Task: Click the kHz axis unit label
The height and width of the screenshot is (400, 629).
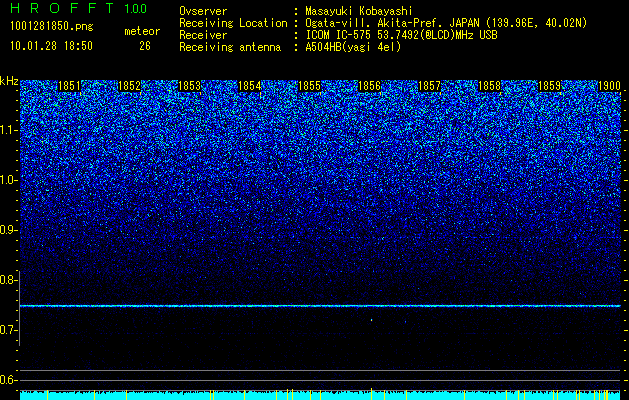Action: pos(9,81)
